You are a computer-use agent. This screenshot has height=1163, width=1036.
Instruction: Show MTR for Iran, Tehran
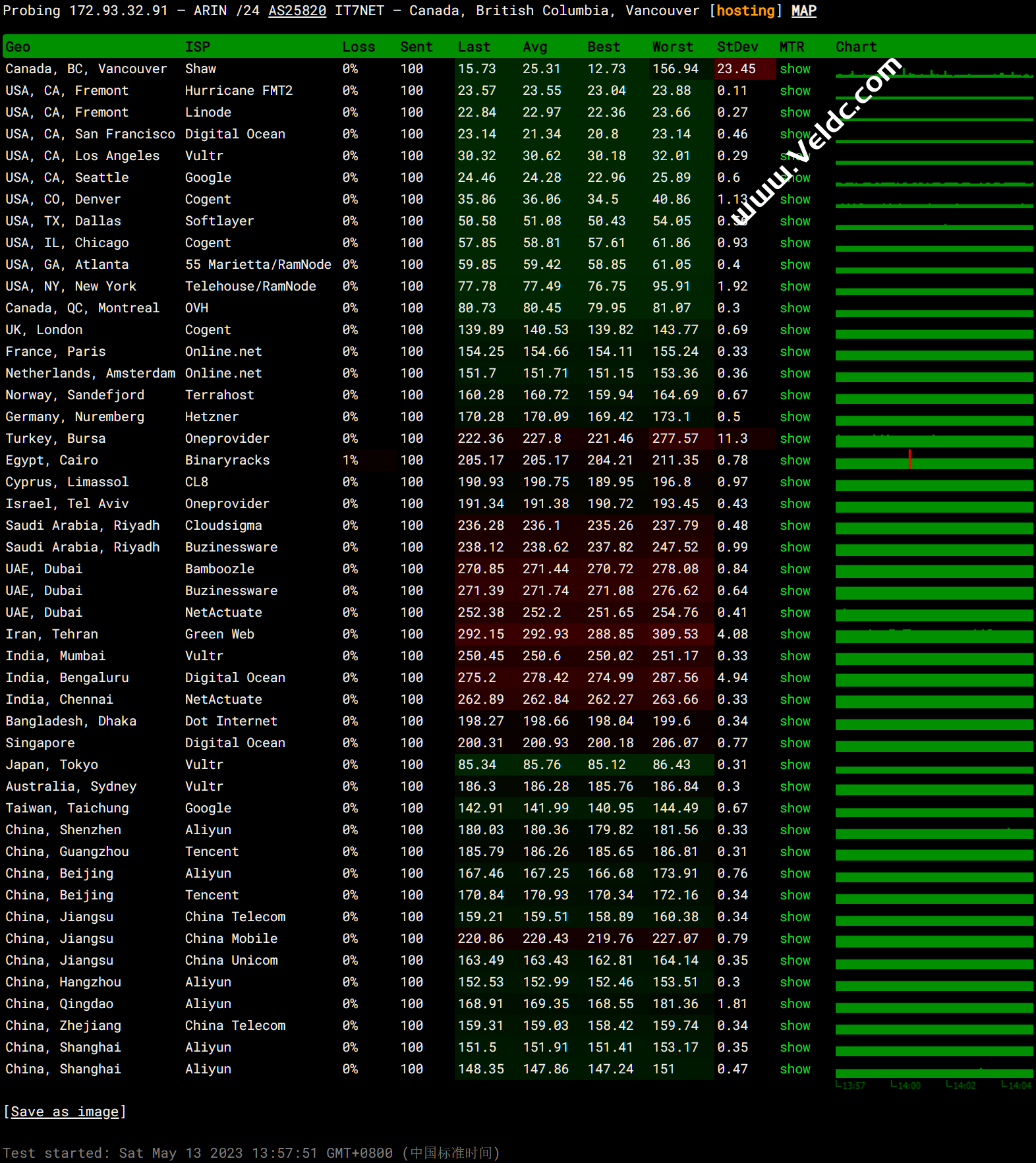coord(795,634)
